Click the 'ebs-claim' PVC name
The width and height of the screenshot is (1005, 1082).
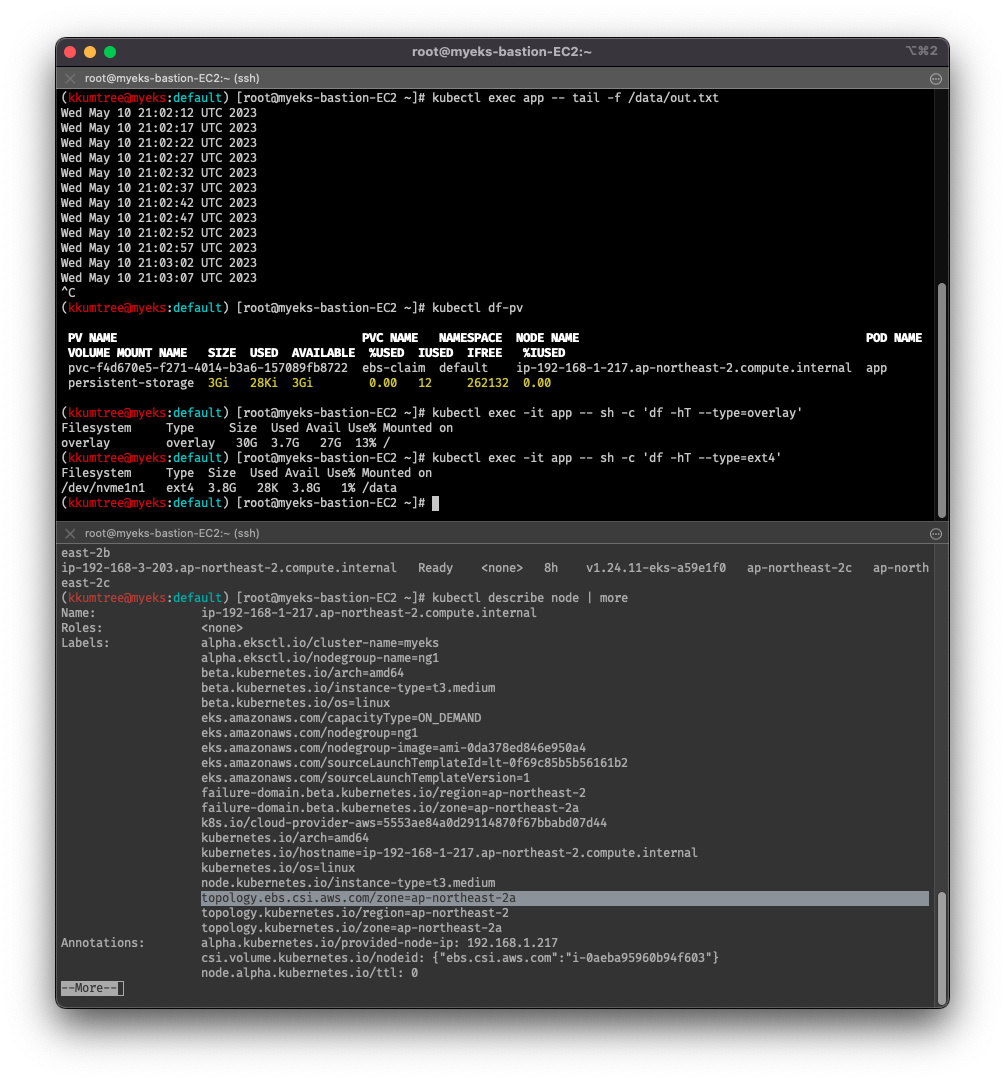pos(393,368)
